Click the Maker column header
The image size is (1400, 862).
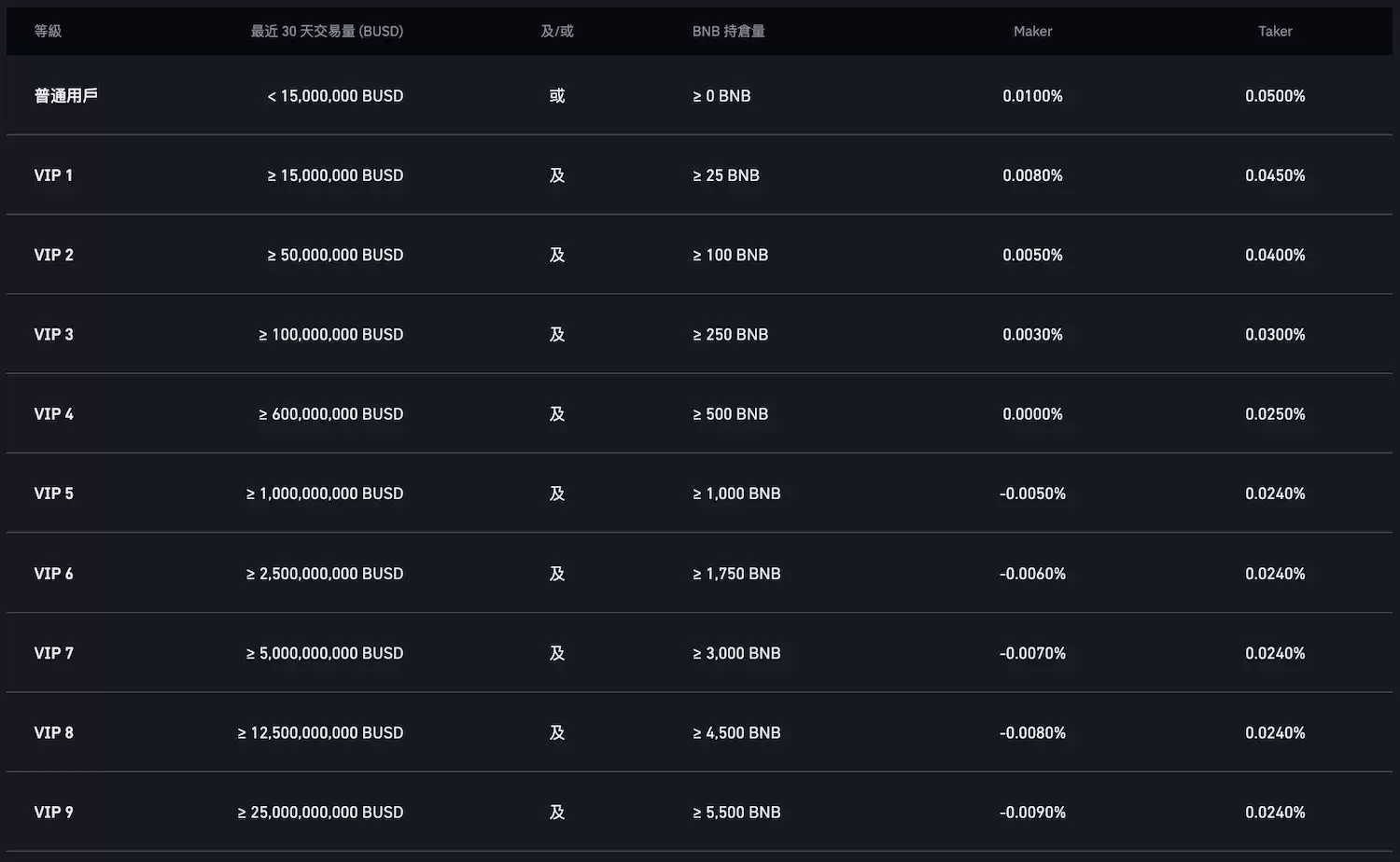pos(1032,31)
